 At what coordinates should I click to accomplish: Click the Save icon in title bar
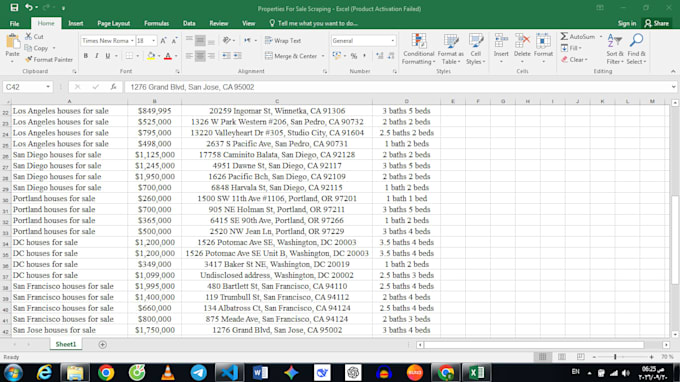[14, 8]
